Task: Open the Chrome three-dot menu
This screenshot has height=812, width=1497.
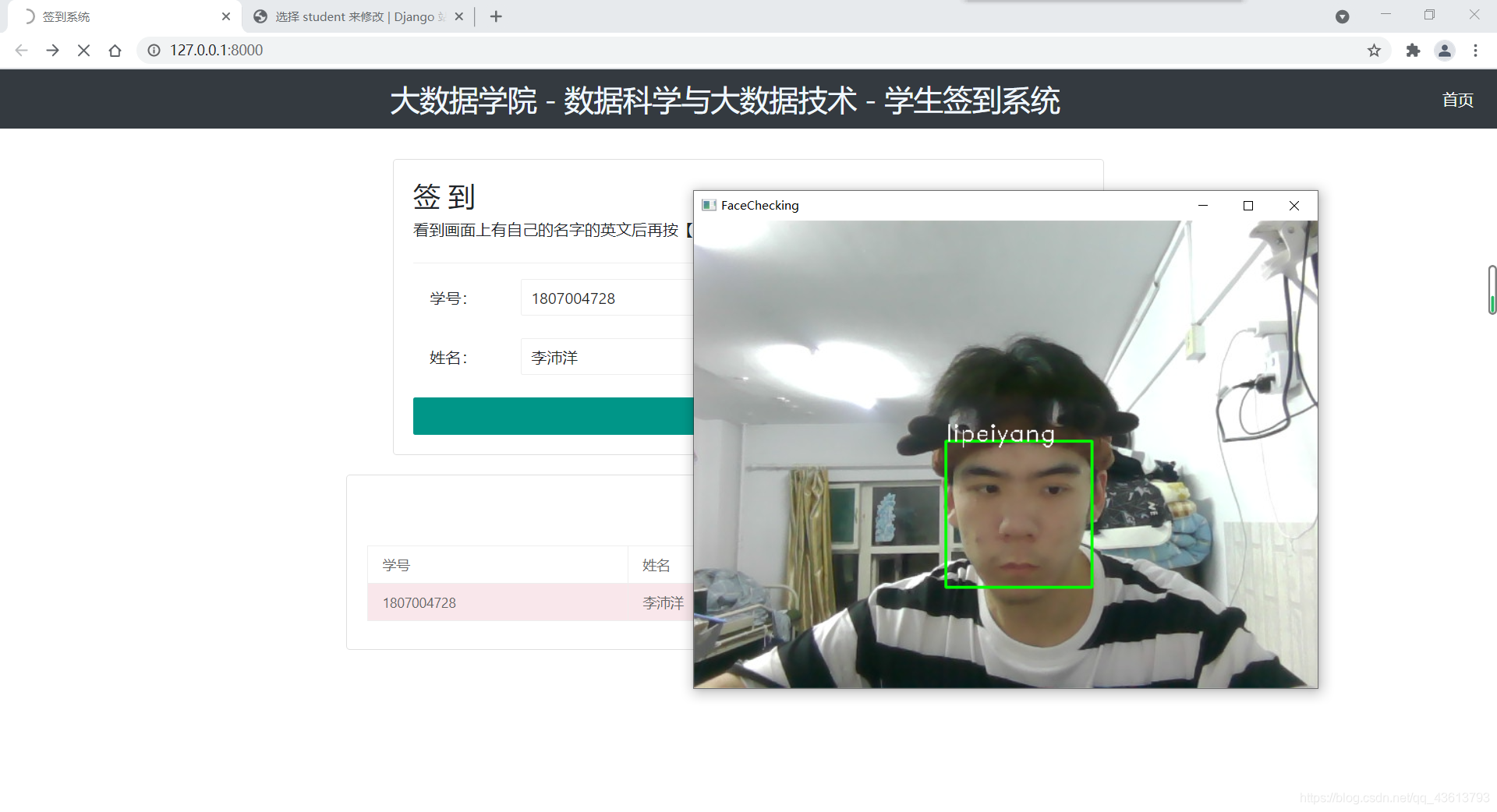Action: (x=1475, y=50)
